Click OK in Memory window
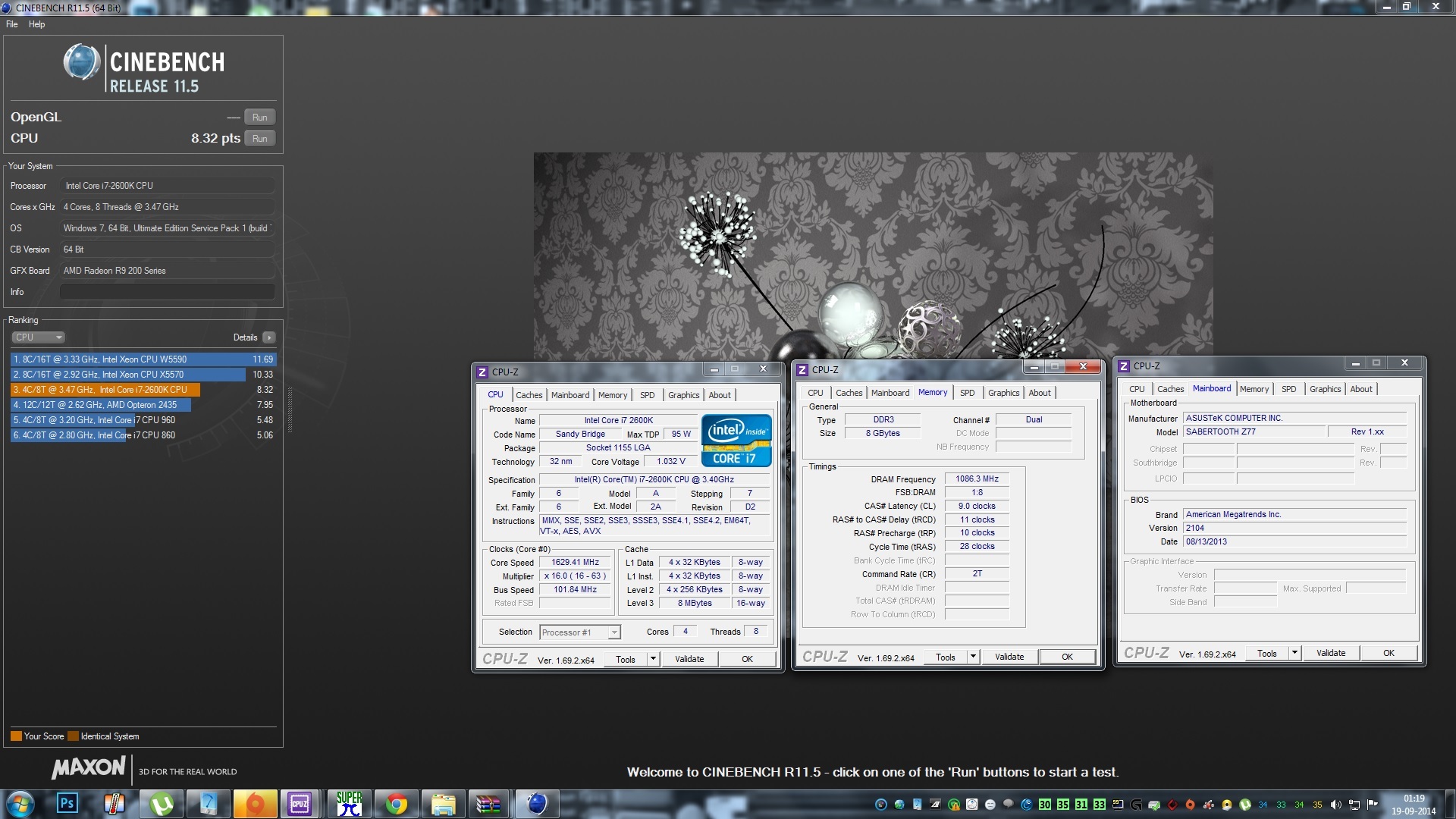The height and width of the screenshot is (819, 1456). 1067,657
